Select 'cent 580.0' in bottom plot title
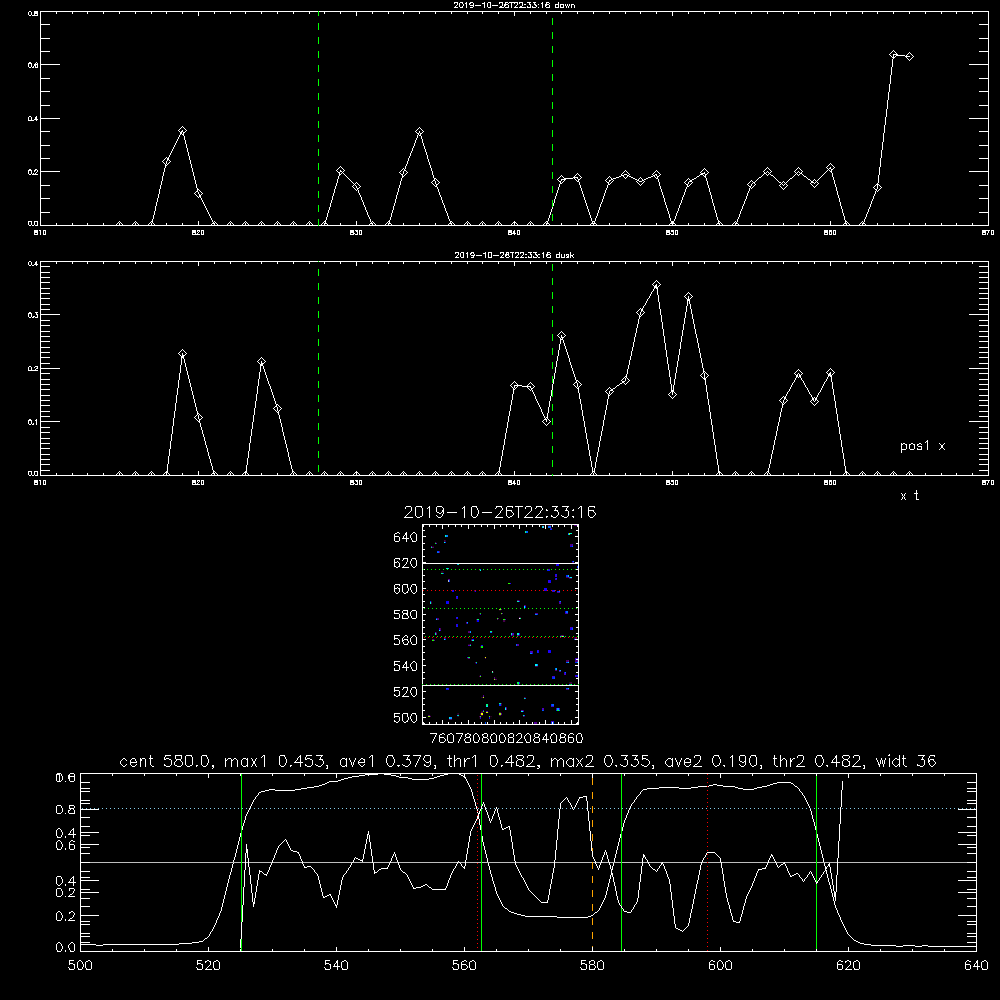This screenshot has width=1000, height=1000. click(164, 761)
